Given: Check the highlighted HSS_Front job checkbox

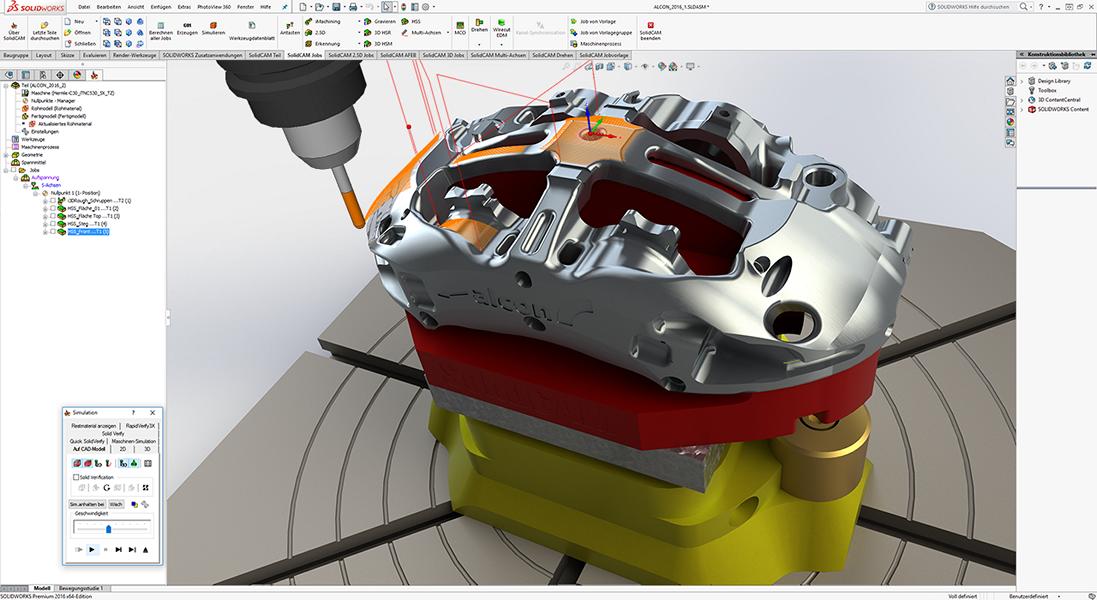Looking at the screenshot, I should [53, 231].
